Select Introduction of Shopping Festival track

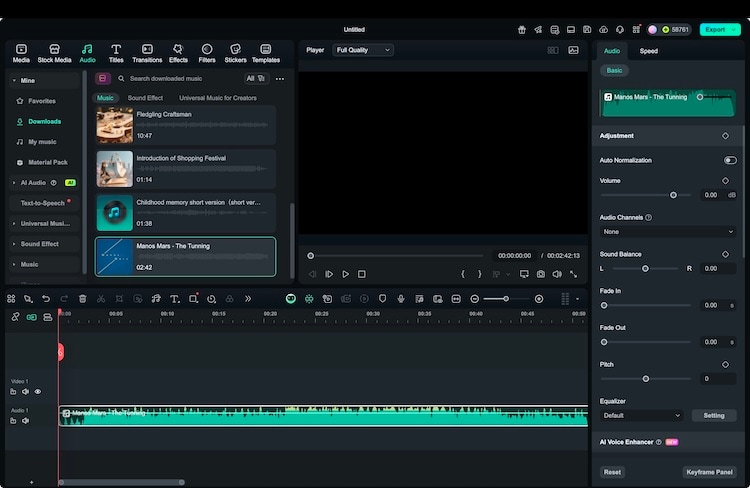186,169
